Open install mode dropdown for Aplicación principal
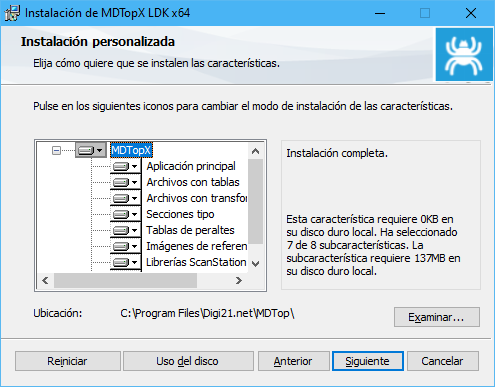The width and height of the screenshot is (495, 387). pyautogui.click(x=126, y=166)
